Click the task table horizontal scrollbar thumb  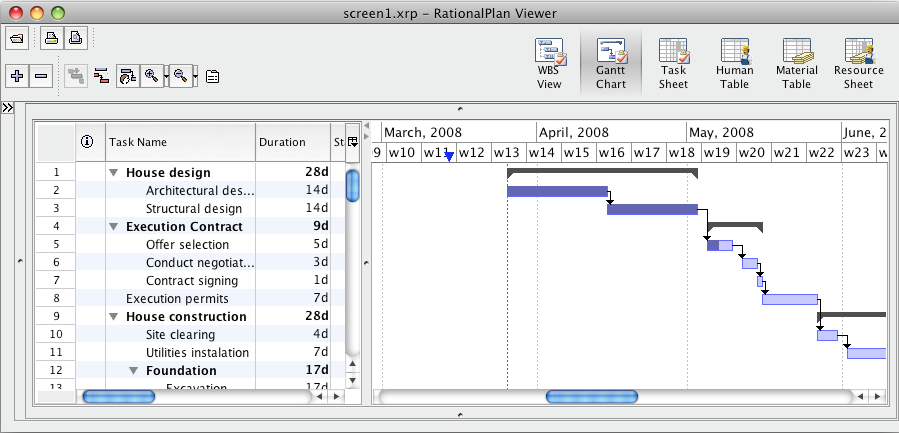119,396
